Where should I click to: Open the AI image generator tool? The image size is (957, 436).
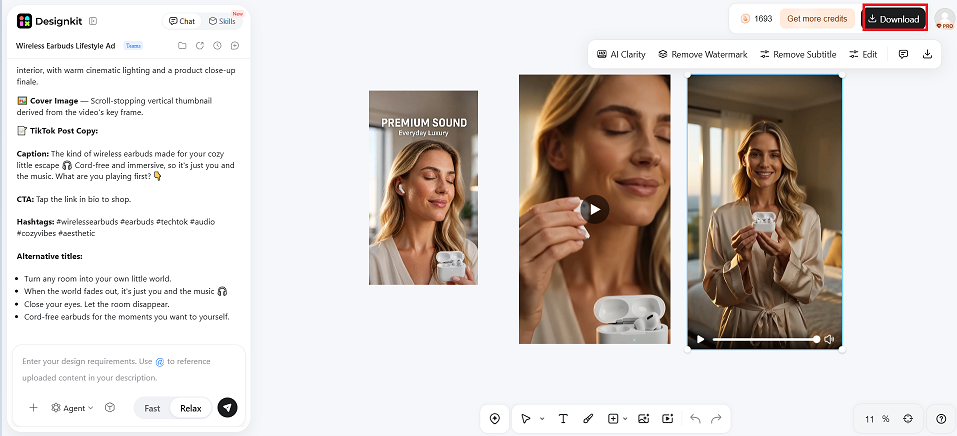[x=643, y=418]
